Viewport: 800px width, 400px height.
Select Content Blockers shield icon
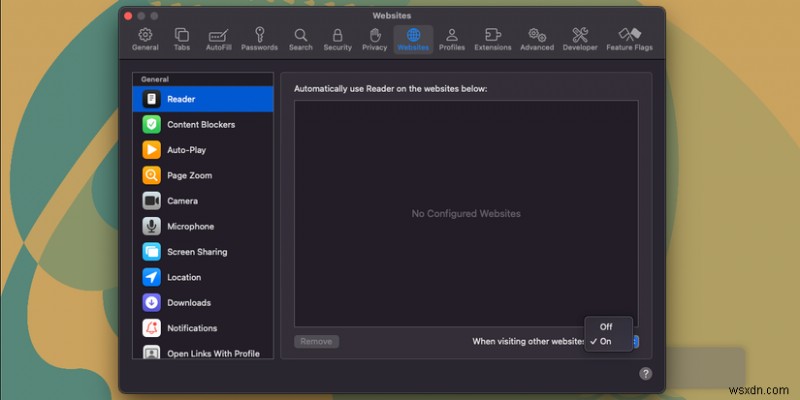[152, 124]
